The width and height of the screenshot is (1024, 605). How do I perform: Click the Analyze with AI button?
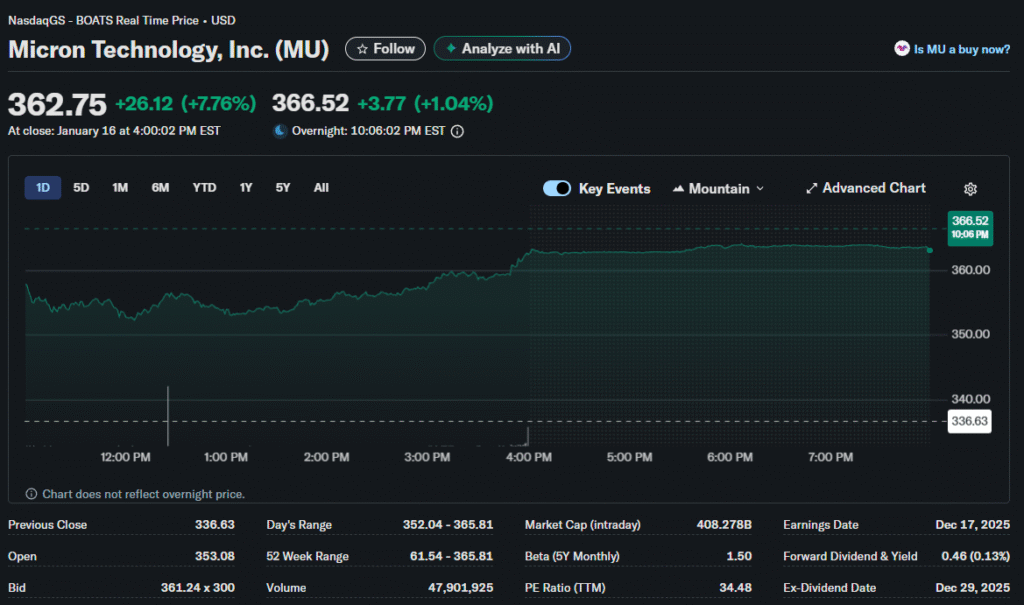pyautogui.click(x=502, y=48)
